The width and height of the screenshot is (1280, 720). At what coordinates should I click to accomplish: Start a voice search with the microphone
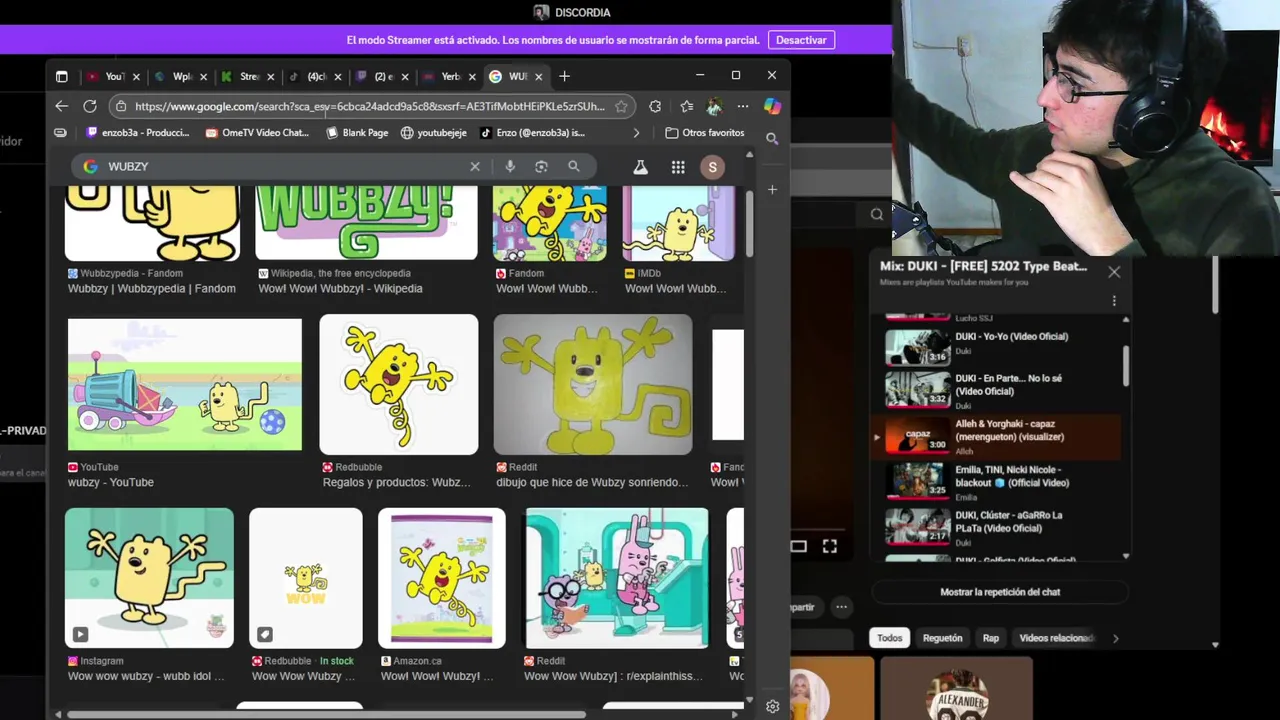tap(510, 166)
